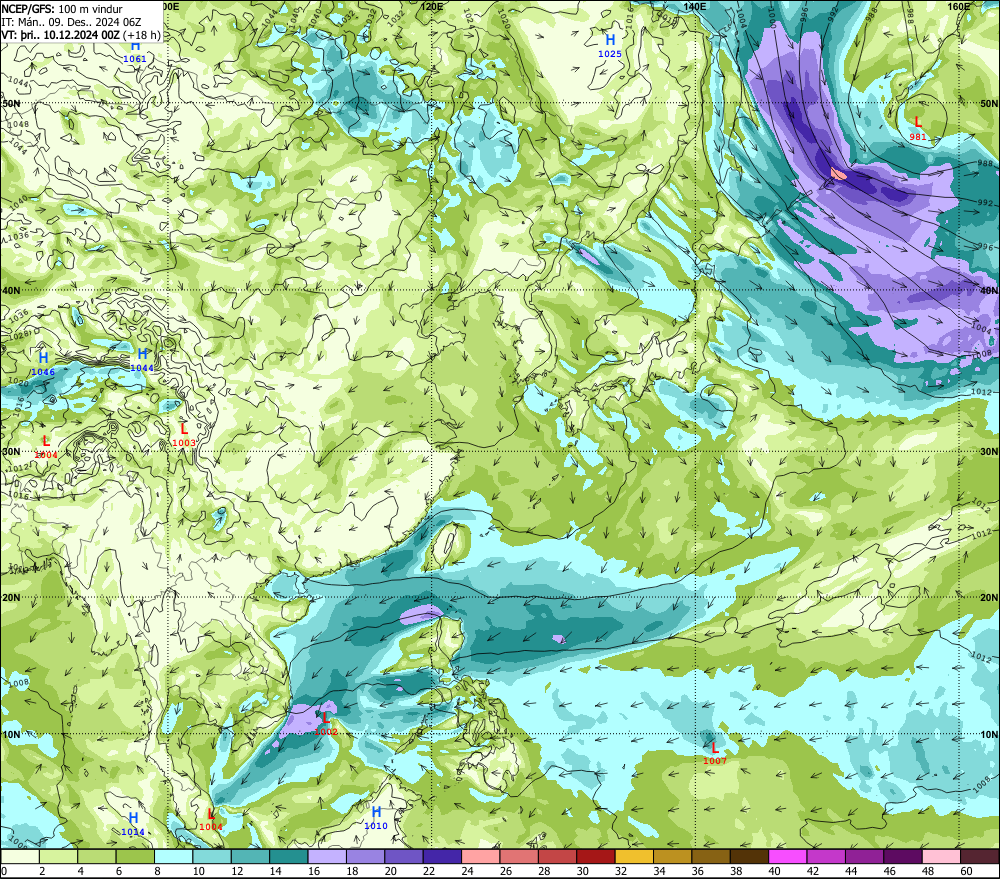Click the indigo 22–24 legend swatch

click(443, 857)
